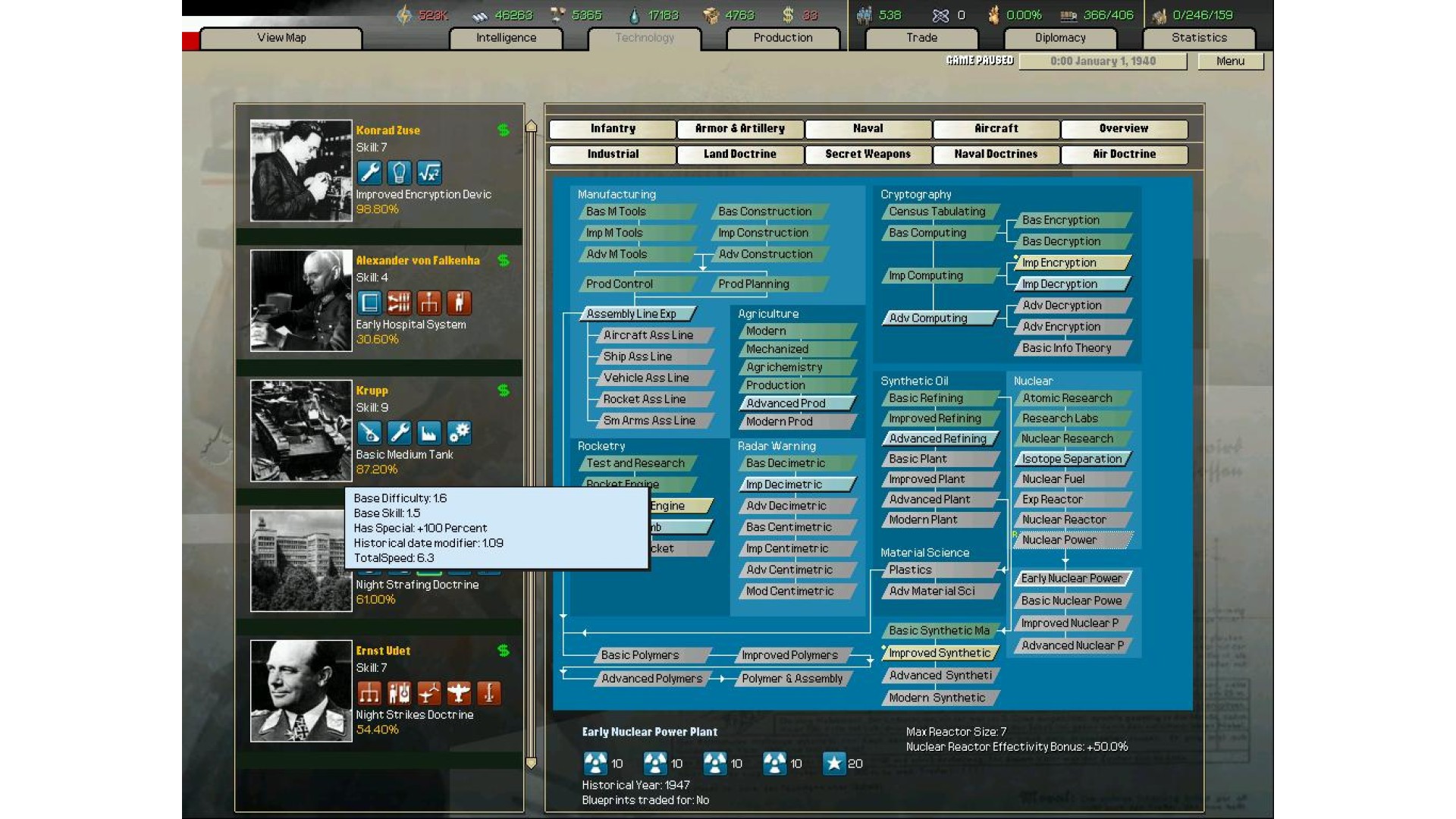Click Ernst Udet's aircraft specialty icon
The width and height of the screenshot is (1456, 819).
(x=459, y=693)
